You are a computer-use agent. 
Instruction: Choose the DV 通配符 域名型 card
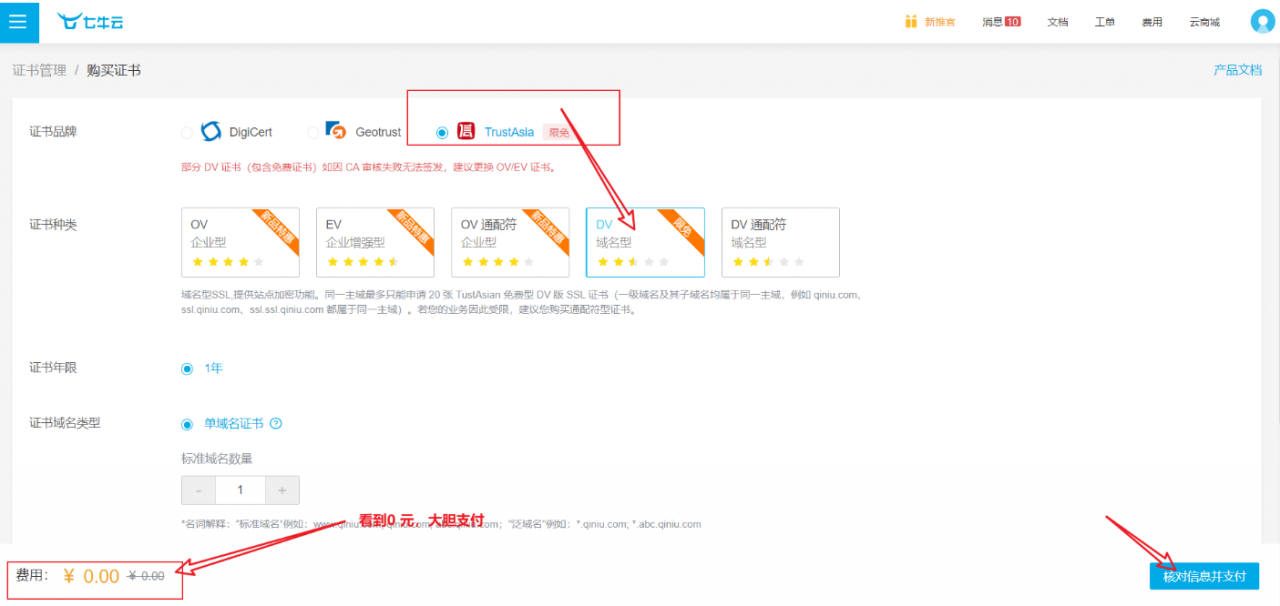[780, 242]
